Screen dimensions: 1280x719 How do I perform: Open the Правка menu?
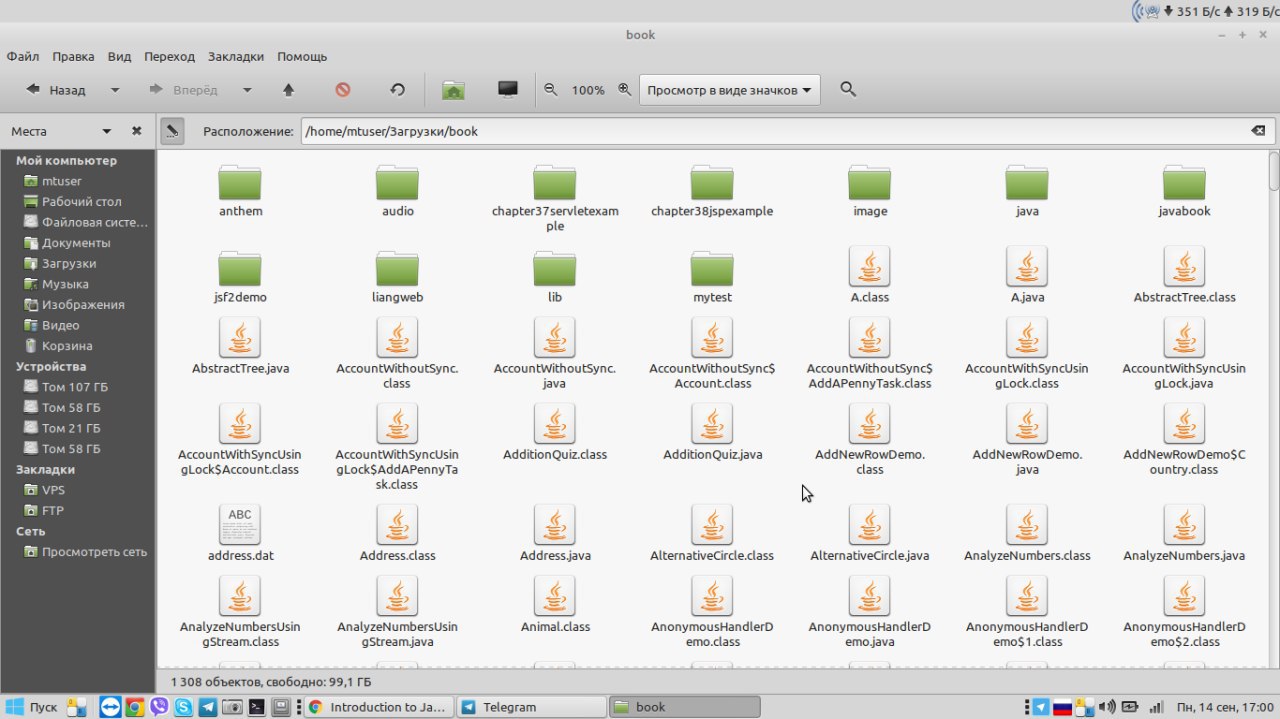pyautogui.click(x=74, y=57)
